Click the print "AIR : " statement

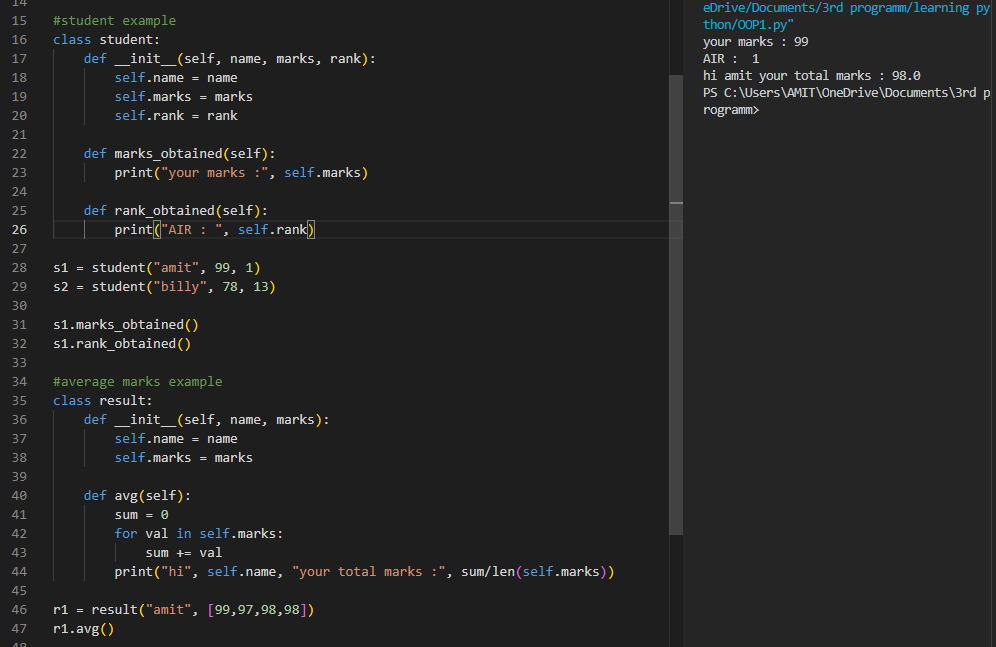click(x=214, y=229)
